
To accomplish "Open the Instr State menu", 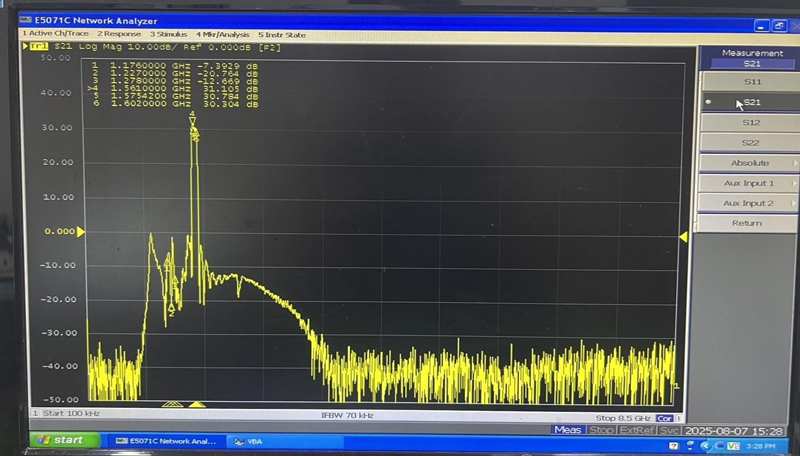I will point(282,34).
